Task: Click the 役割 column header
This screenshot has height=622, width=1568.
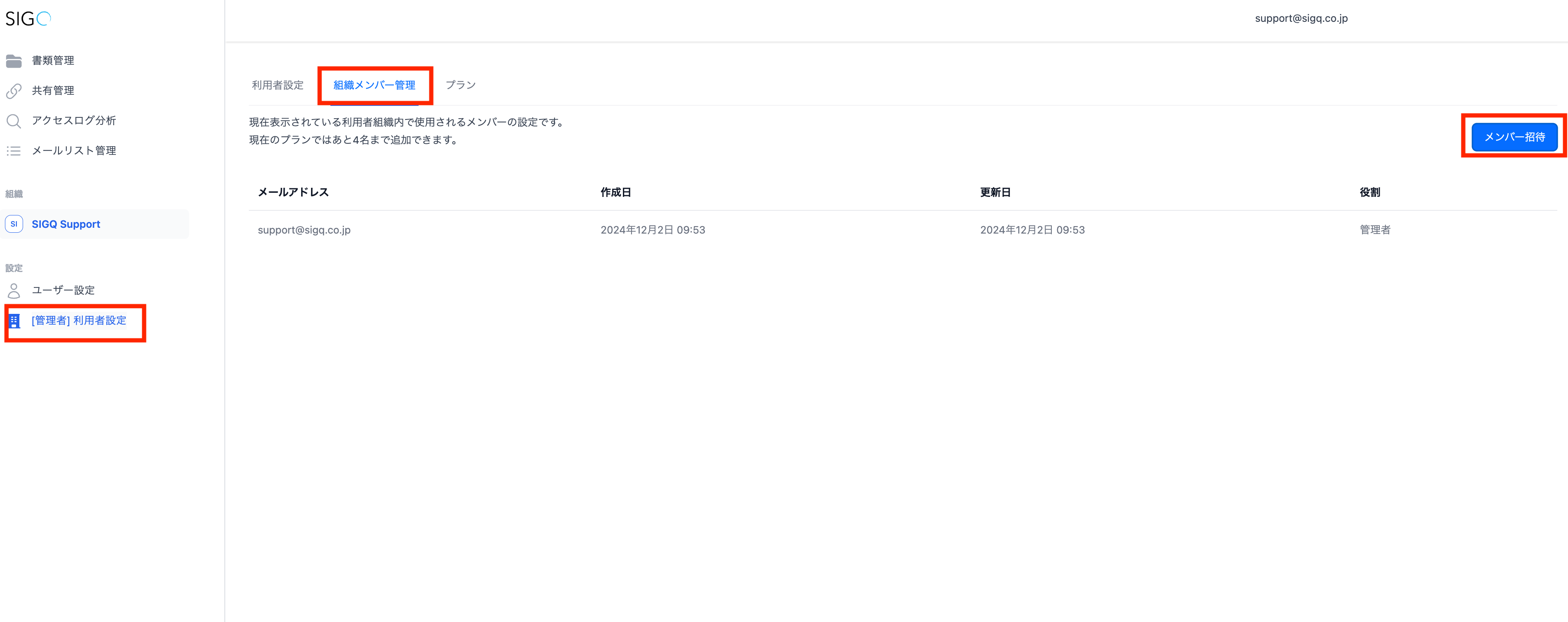Action: (x=1369, y=192)
